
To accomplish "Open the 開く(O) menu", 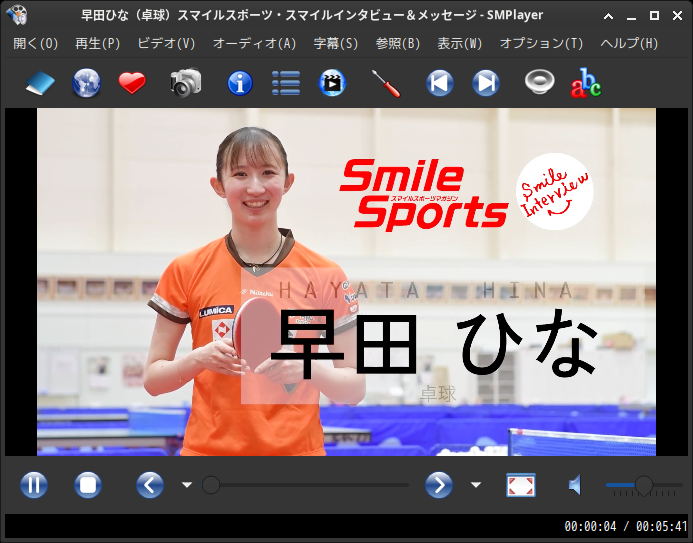I will (x=36, y=43).
